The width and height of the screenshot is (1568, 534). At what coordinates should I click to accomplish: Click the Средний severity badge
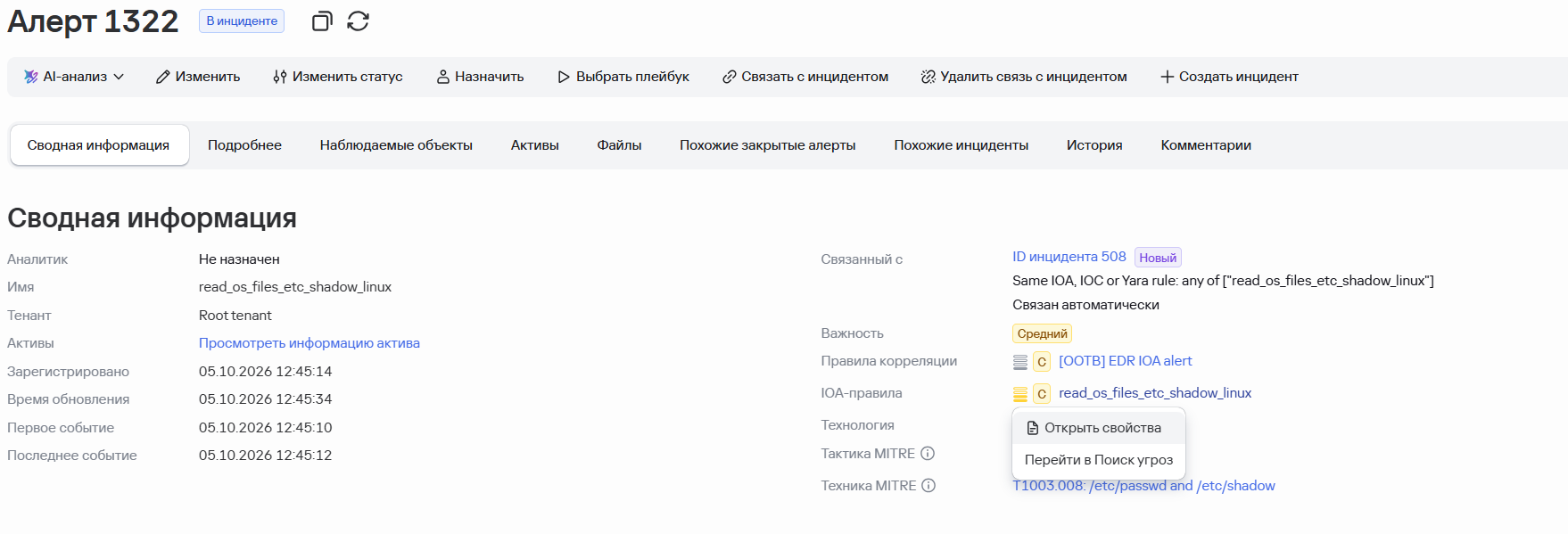(x=1042, y=333)
